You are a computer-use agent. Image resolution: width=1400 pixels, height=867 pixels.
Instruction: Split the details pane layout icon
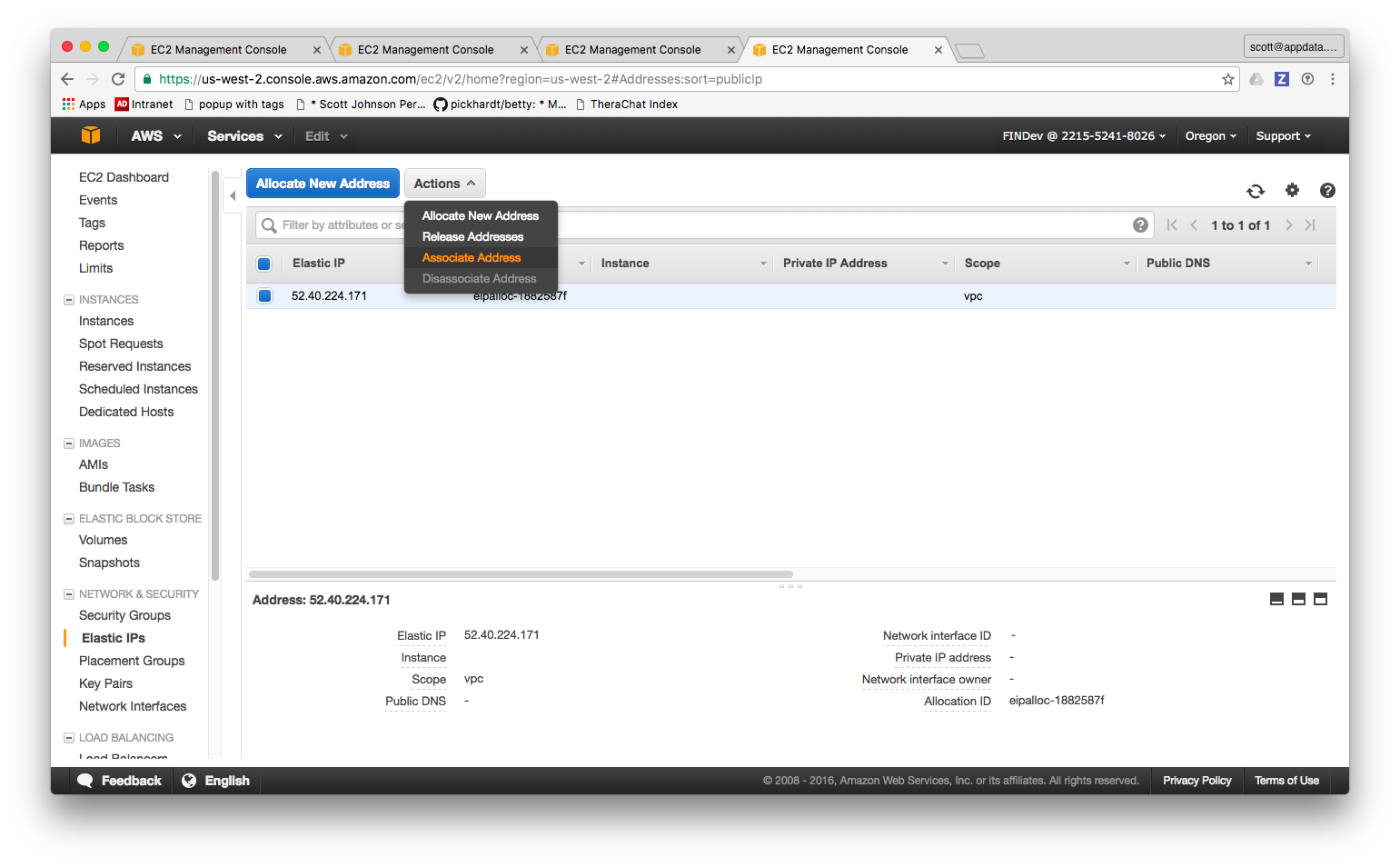tap(1298, 599)
